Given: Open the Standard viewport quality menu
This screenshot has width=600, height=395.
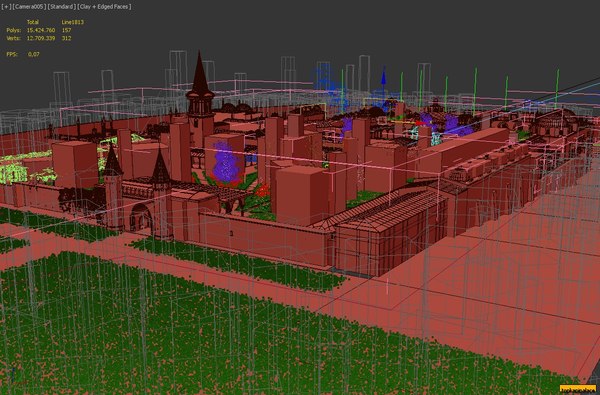Looking at the screenshot, I should tap(62, 7).
